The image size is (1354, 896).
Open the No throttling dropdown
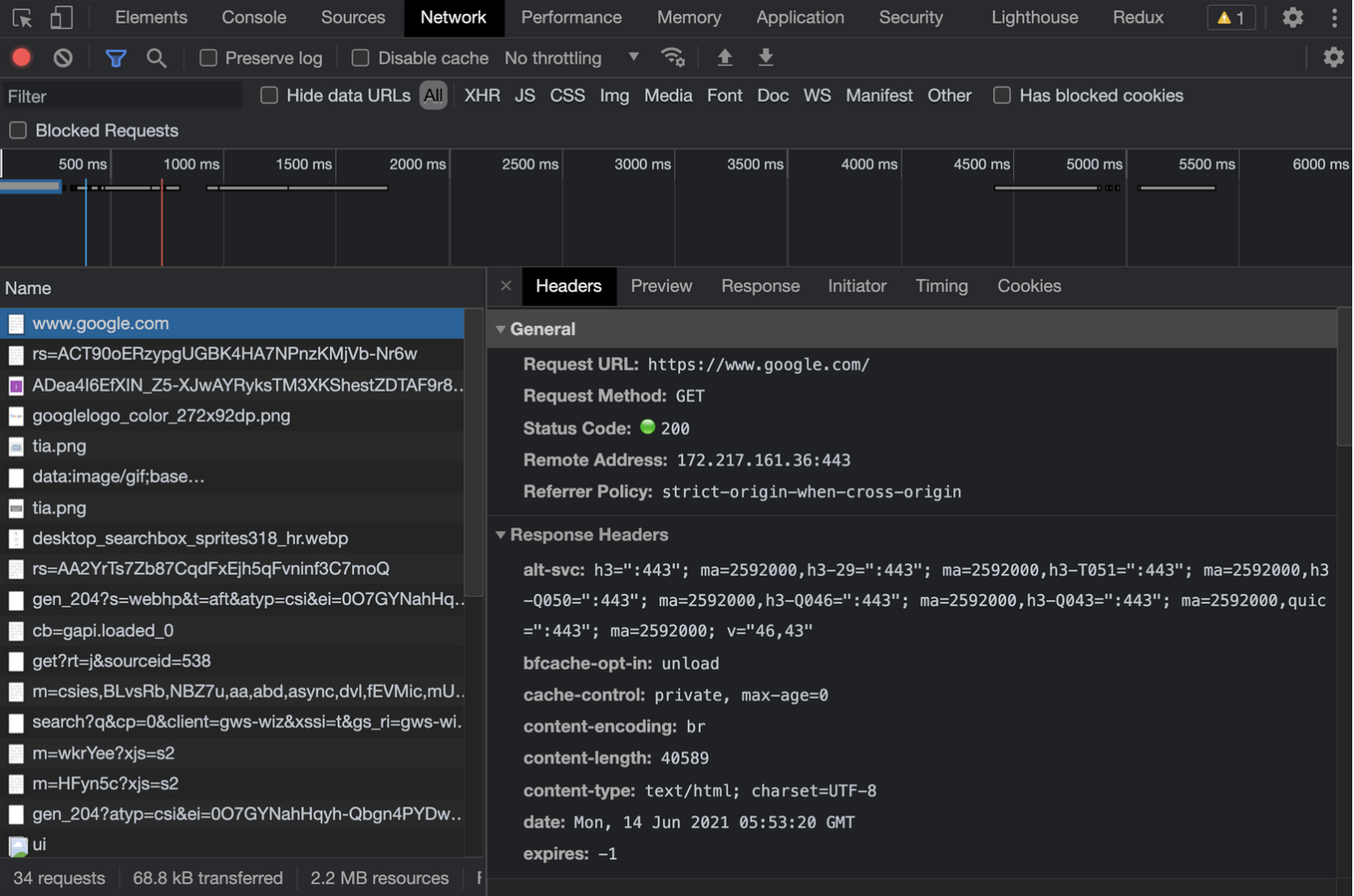[571, 58]
